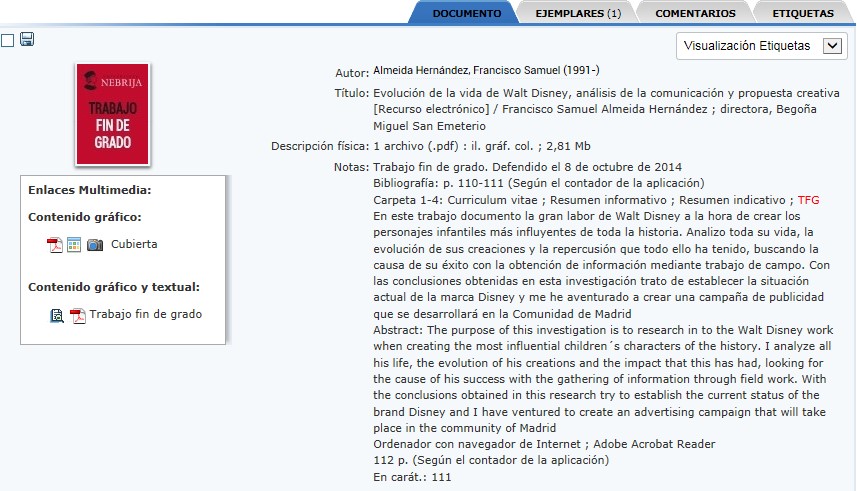The height and width of the screenshot is (491, 857).
Task: Go to the COMENTARIOS tab
Action: (690, 13)
